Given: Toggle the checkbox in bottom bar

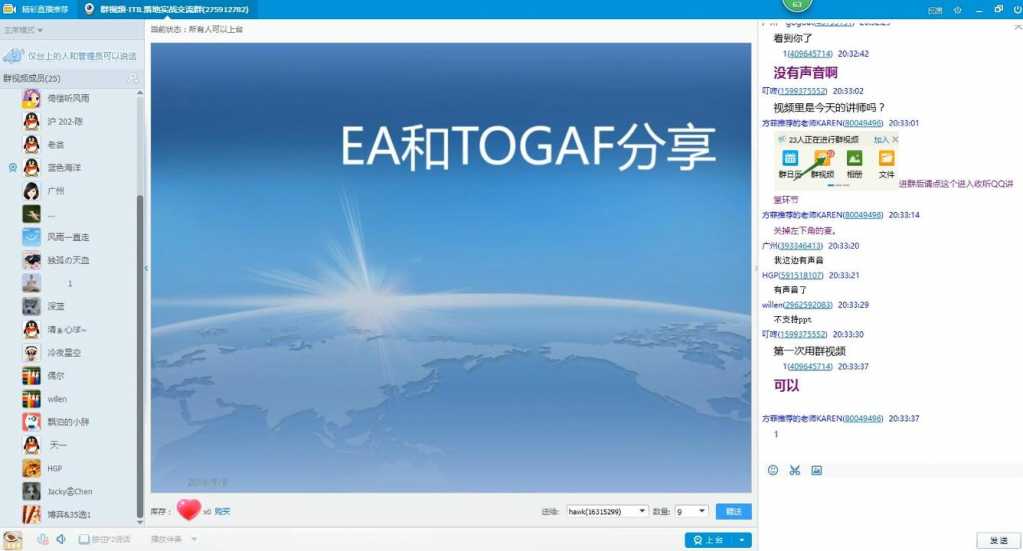Looking at the screenshot, I should [84, 539].
